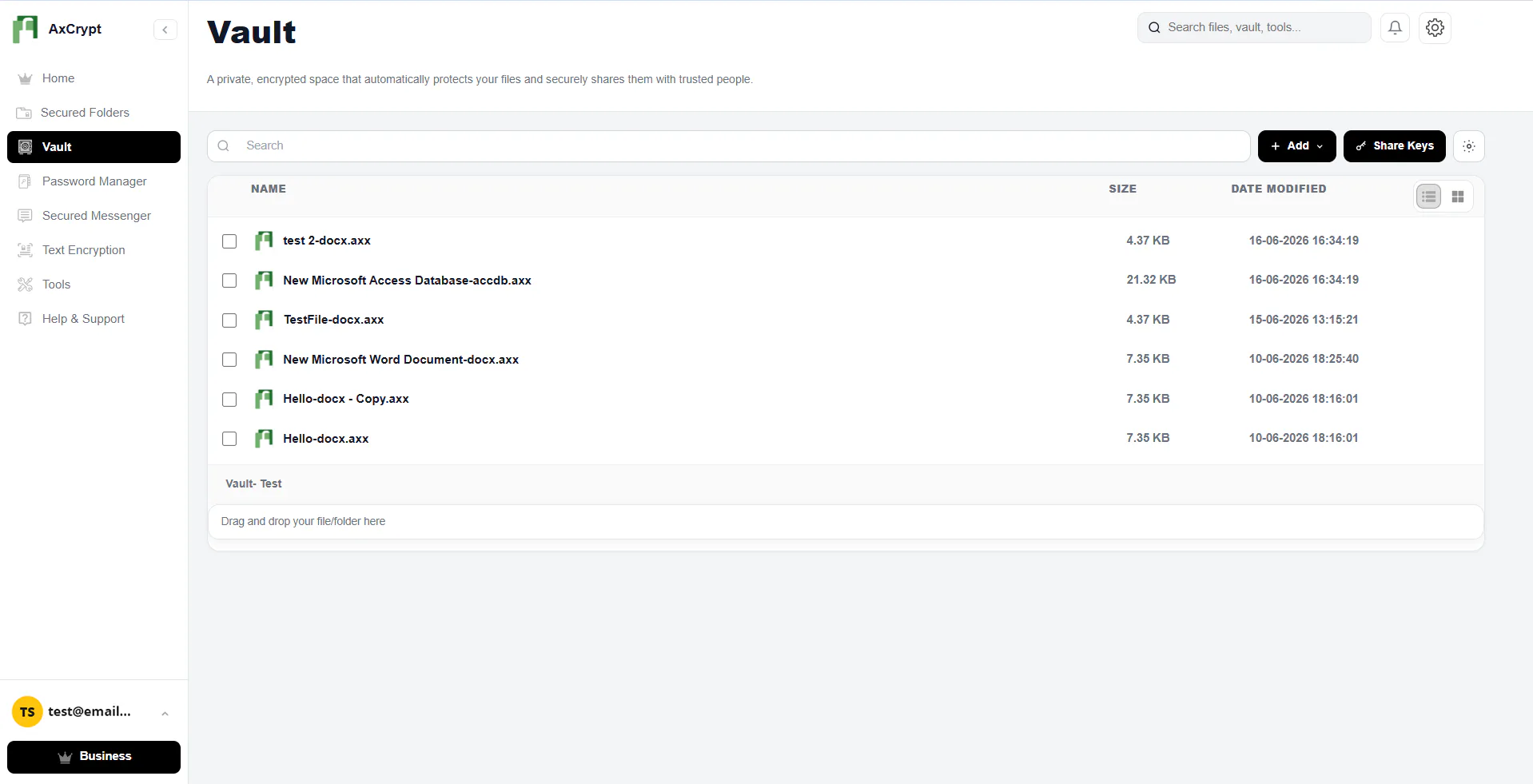
Task: Click the file icon for TestFile-docx.axx
Action: [264, 320]
